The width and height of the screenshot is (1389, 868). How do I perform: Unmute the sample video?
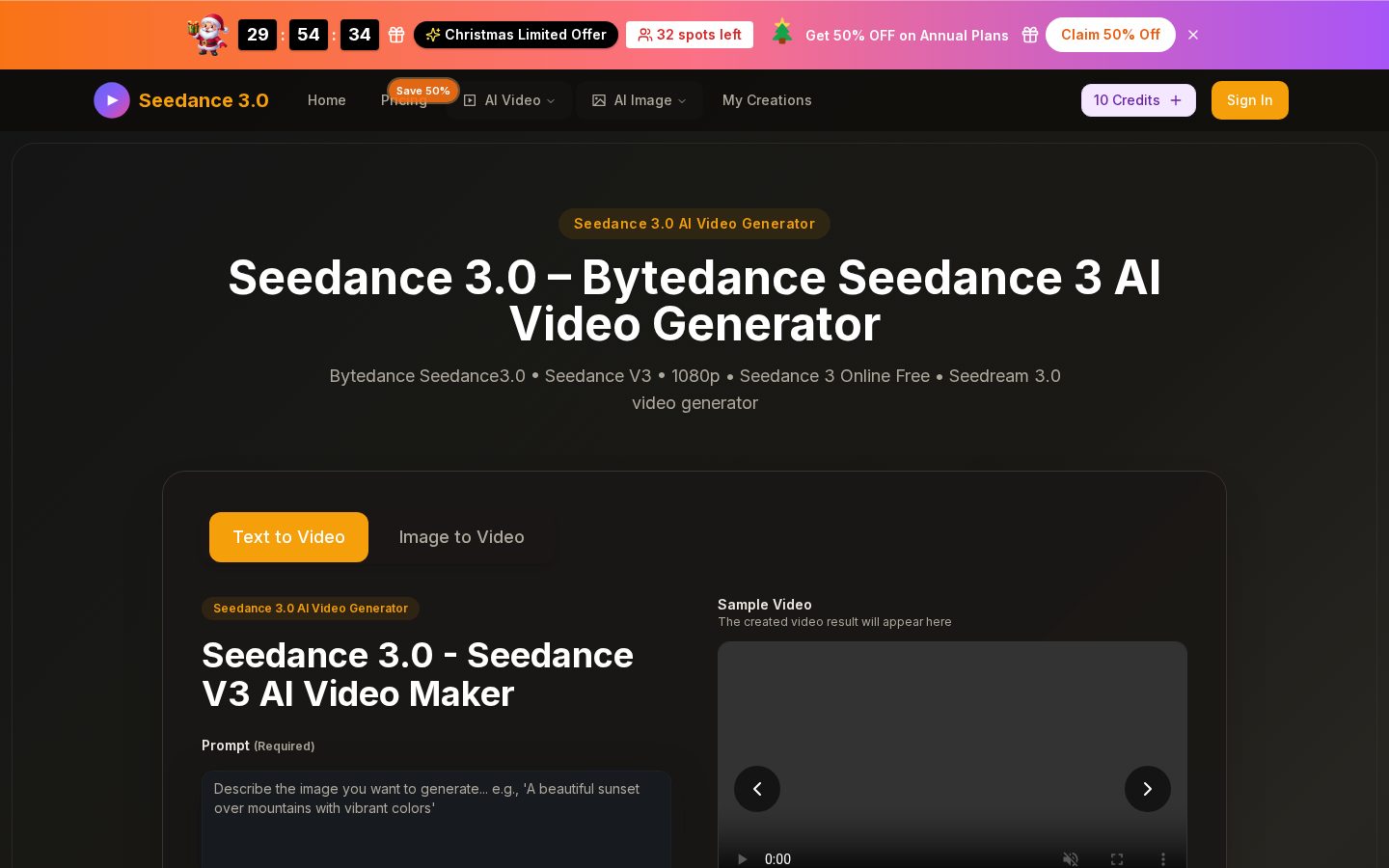click(1071, 858)
